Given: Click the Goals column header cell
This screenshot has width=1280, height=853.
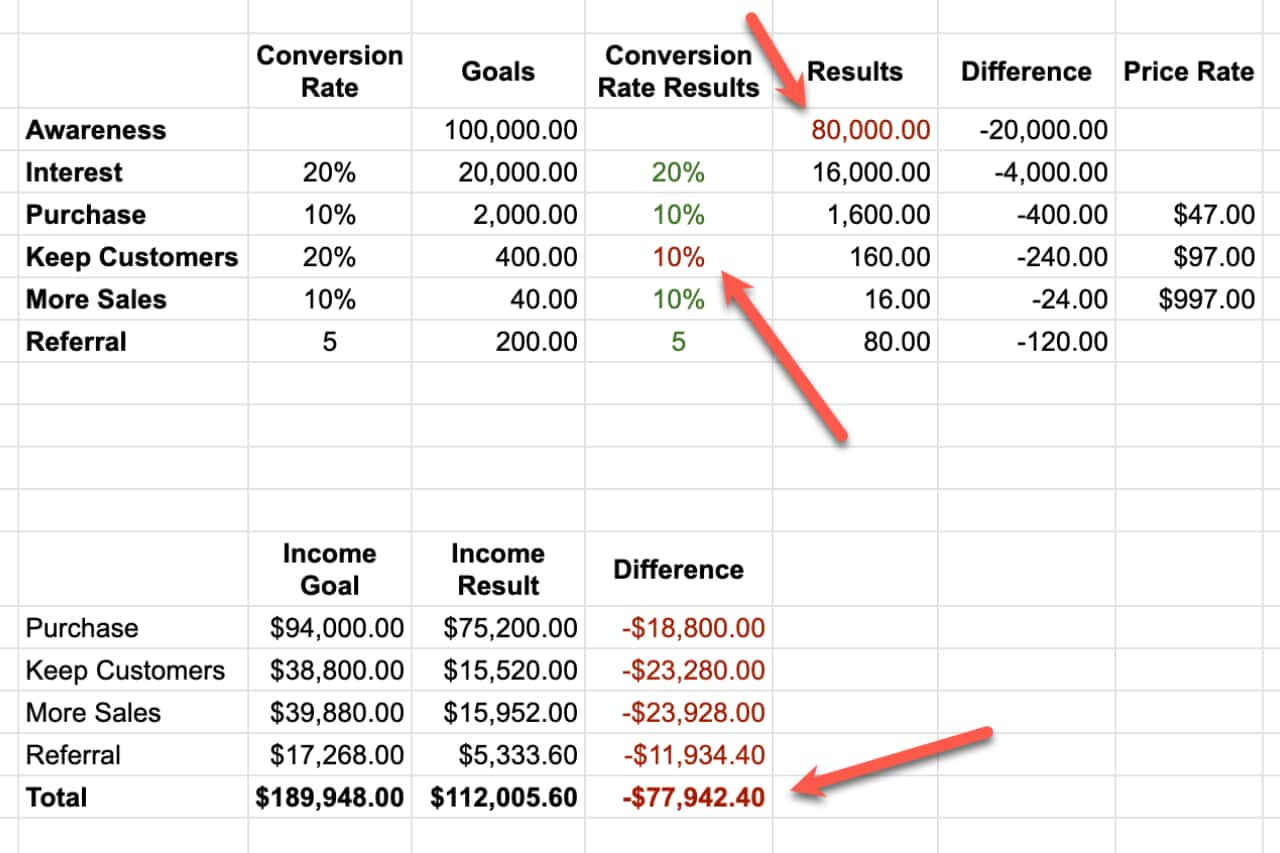Looking at the screenshot, I should [x=497, y=72].
